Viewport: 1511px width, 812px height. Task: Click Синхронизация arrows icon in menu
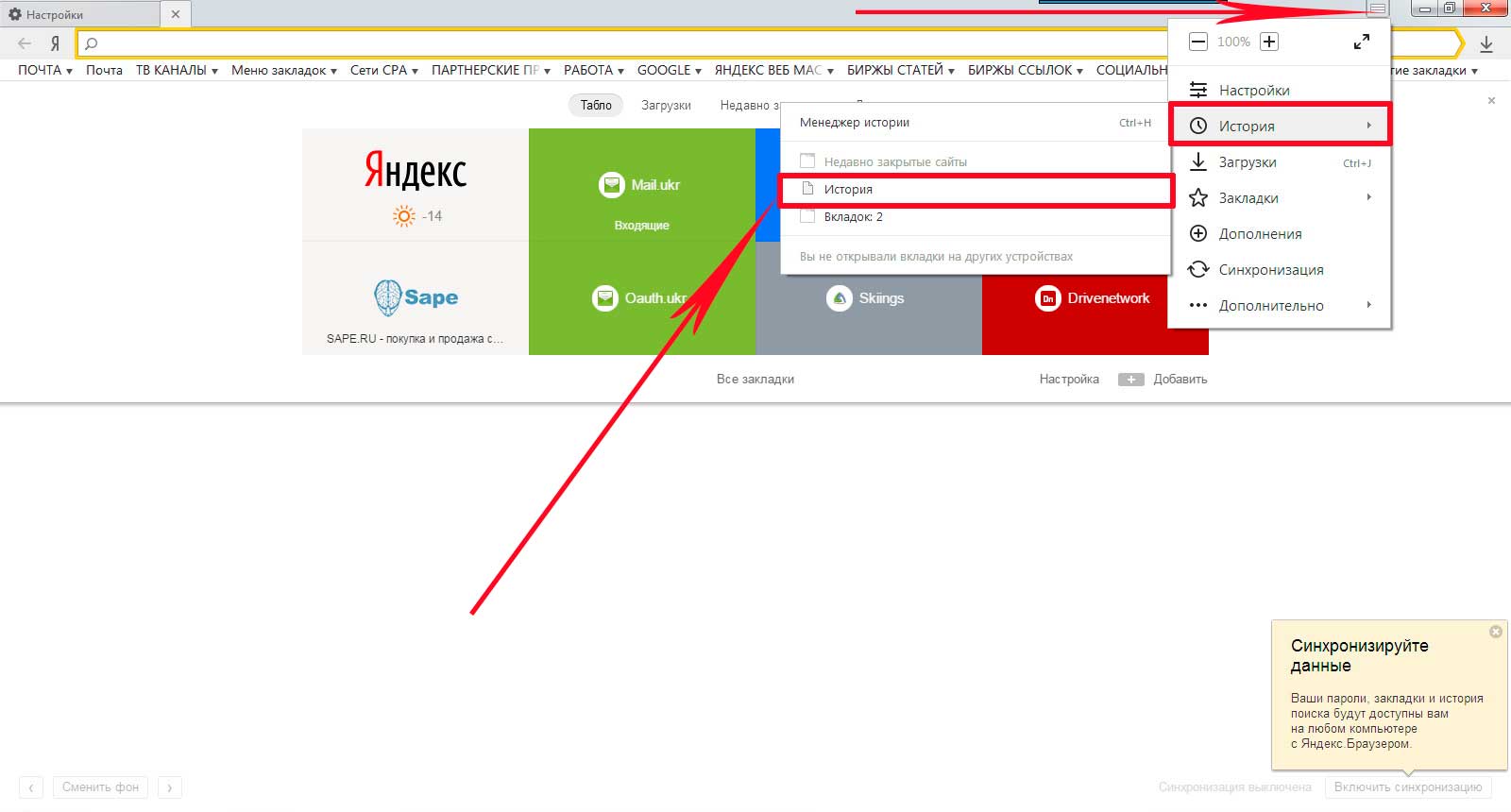click(x=1198, y=269)
